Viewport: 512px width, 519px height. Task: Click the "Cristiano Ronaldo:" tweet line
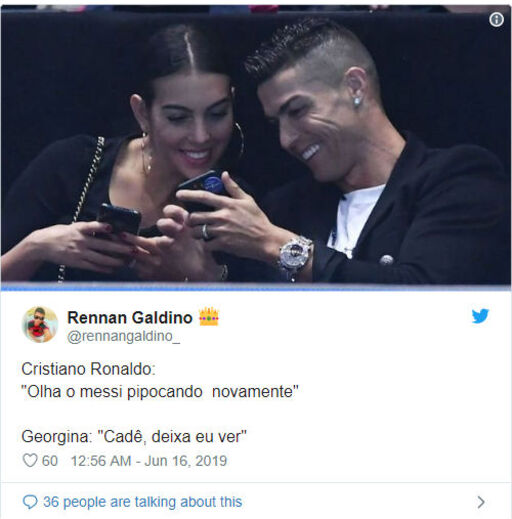[x=88, y=369]
